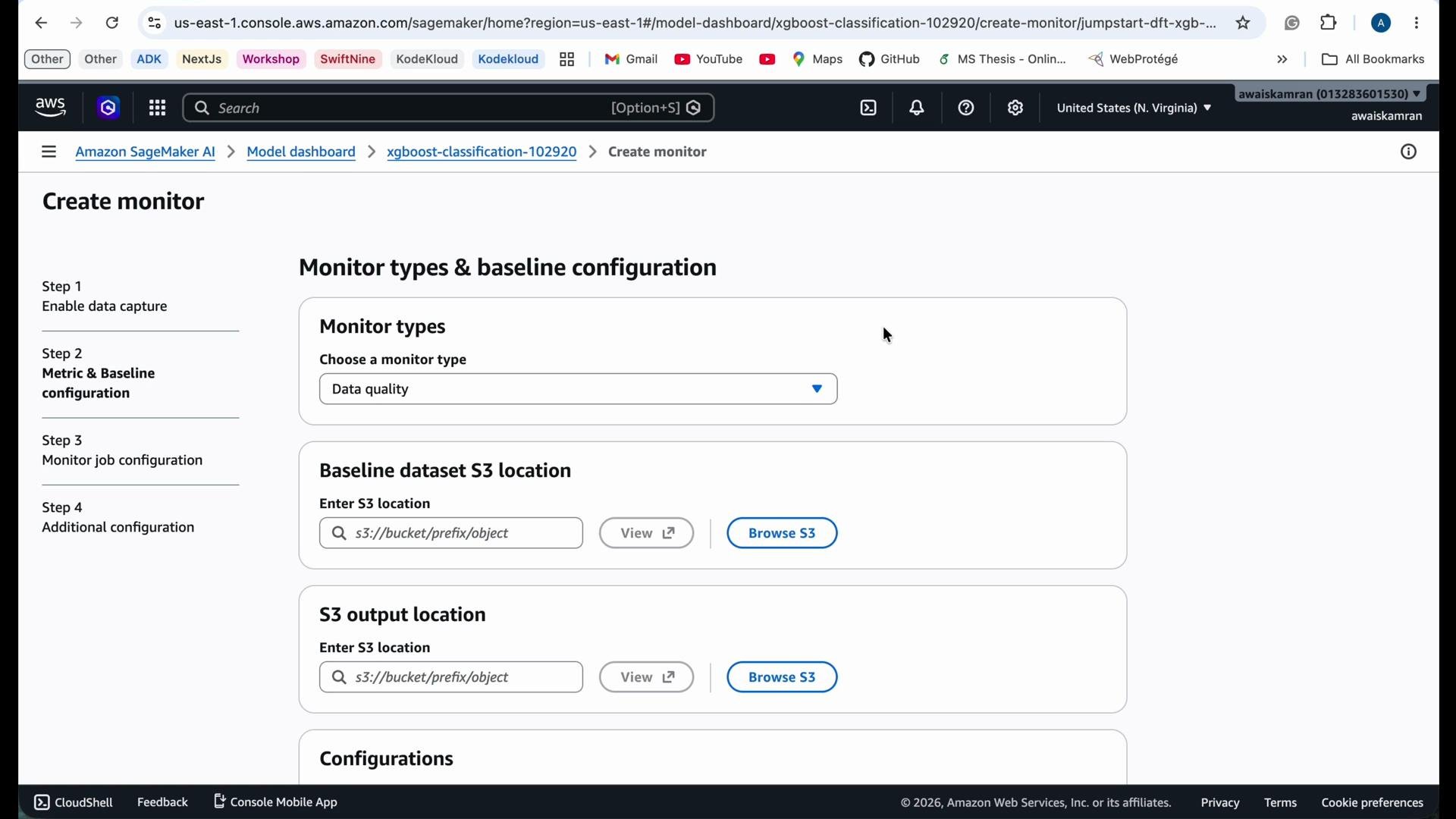Click View for the S3 output location

coord(646,677)
